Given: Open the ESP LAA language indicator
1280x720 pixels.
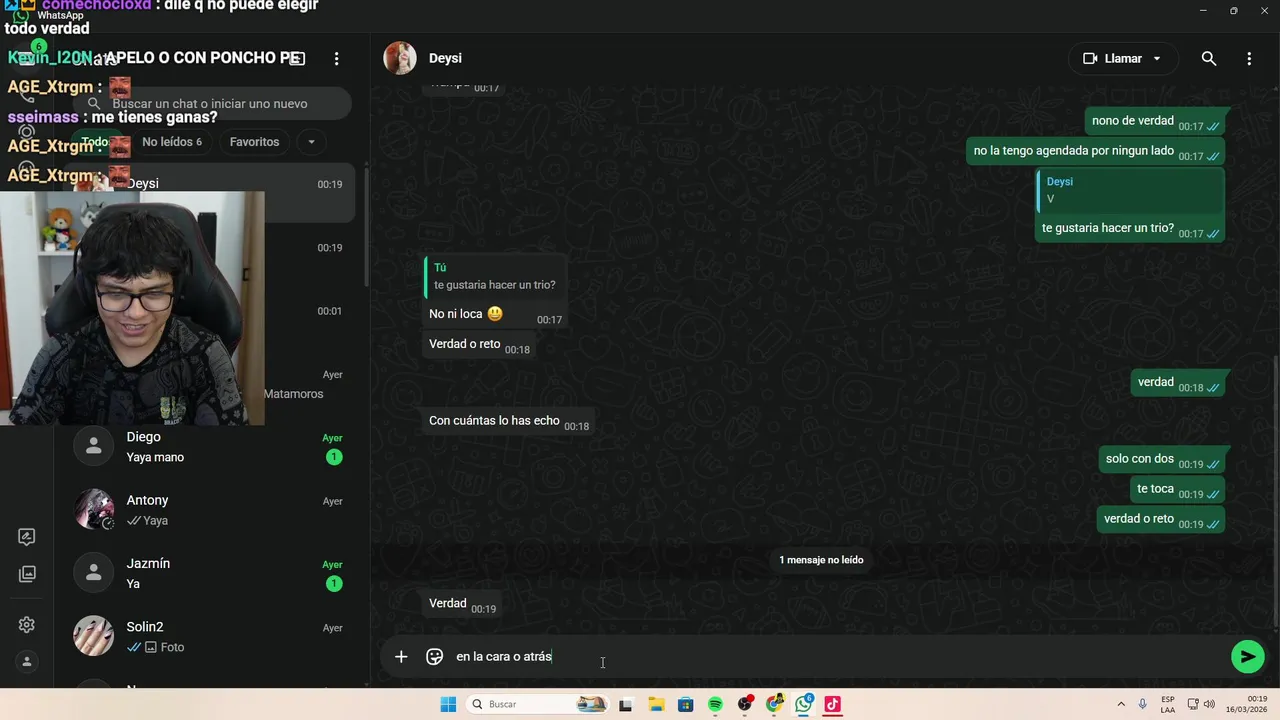Looking at the screenshot, I should pos(1168,704).
